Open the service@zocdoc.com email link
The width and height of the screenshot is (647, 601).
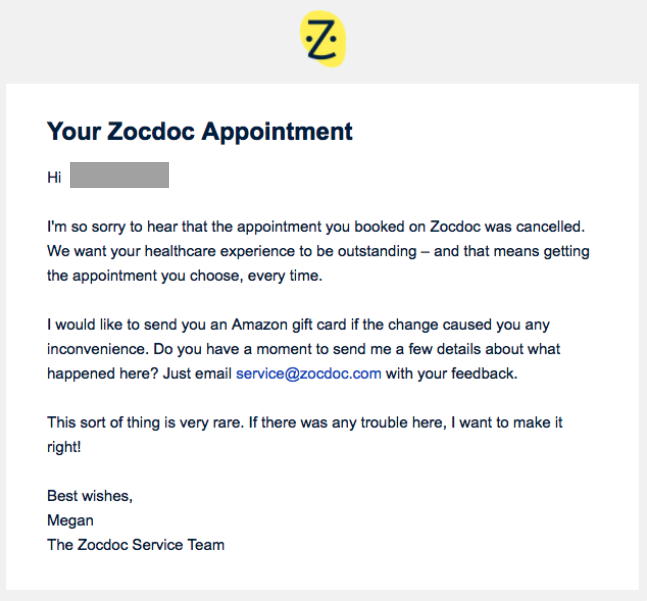click(309, 374)
